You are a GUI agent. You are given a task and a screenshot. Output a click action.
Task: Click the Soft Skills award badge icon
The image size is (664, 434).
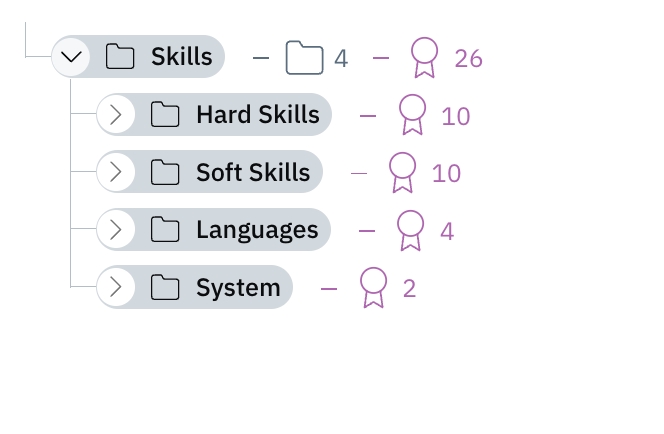pyautogui.click(x=402, y=172)
